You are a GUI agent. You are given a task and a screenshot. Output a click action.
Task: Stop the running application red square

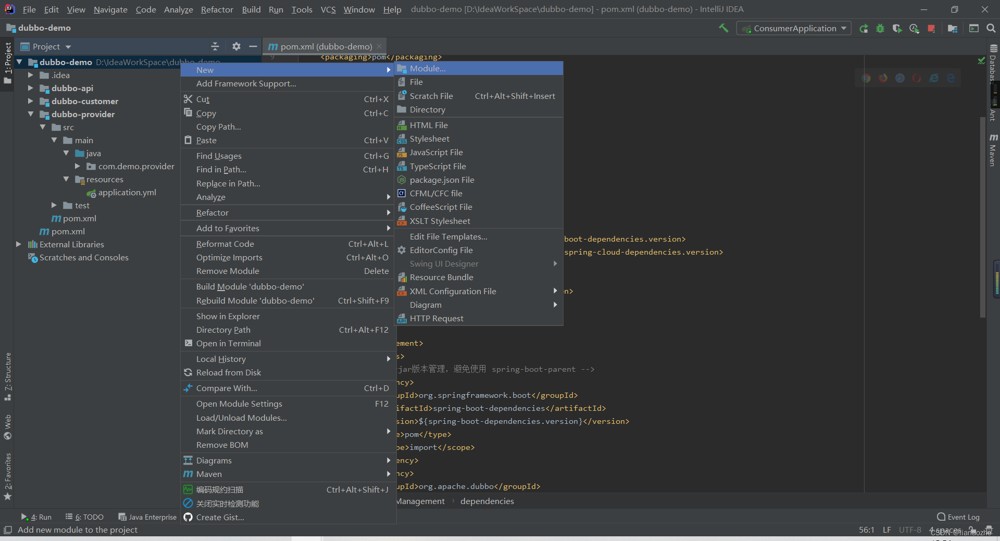pos(931,28)
